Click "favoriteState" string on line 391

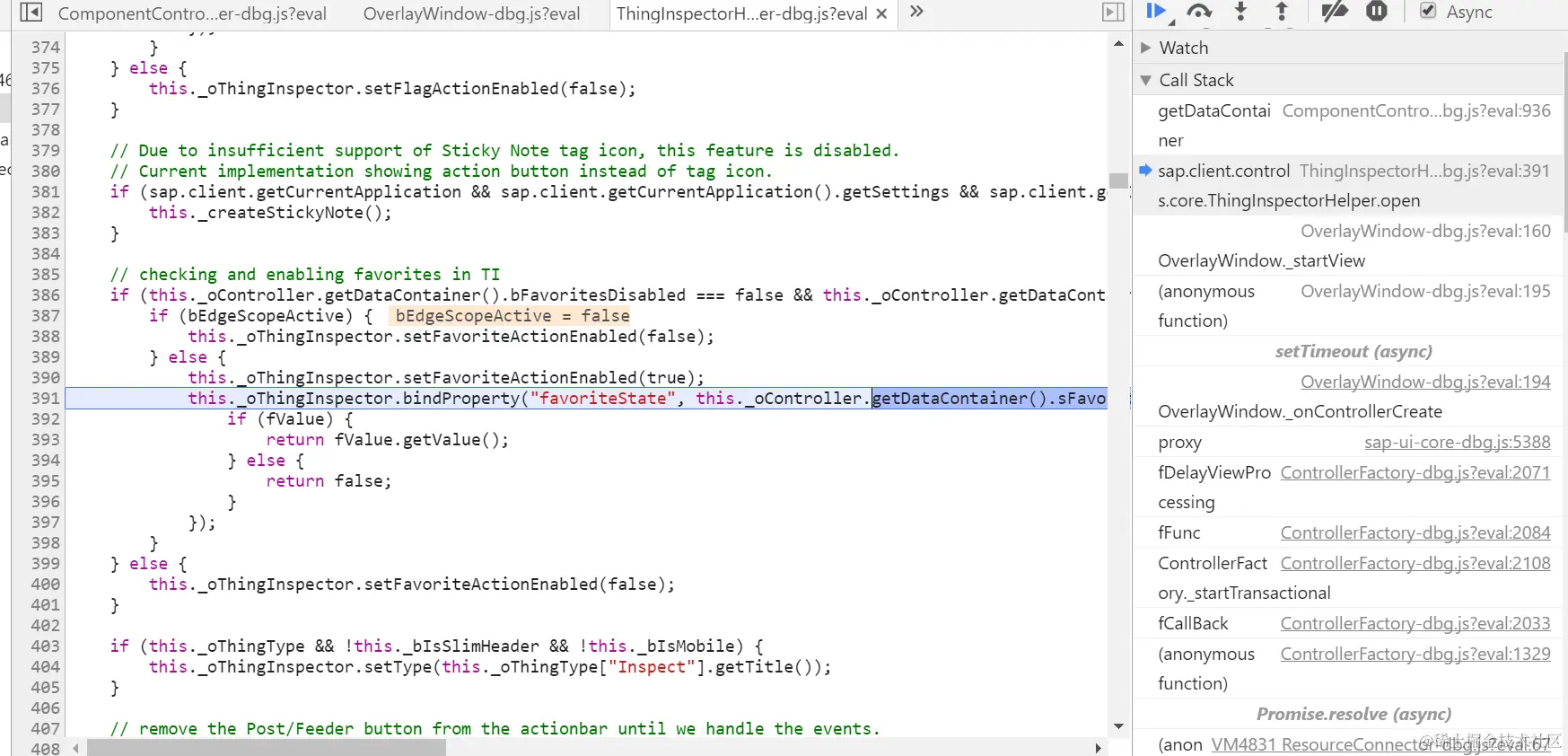tap(602, 398)
